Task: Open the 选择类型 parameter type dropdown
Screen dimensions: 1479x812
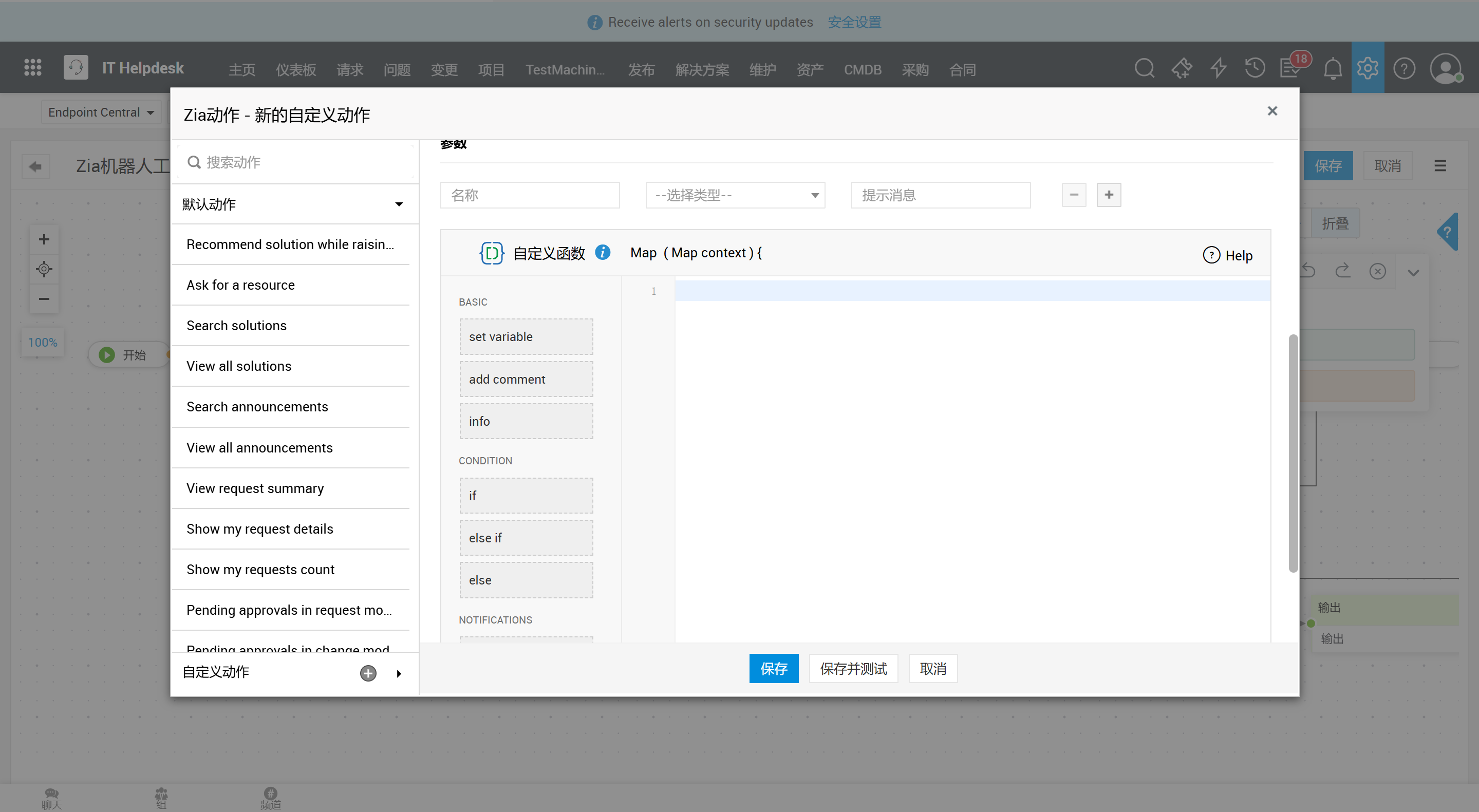Action: 735,195
